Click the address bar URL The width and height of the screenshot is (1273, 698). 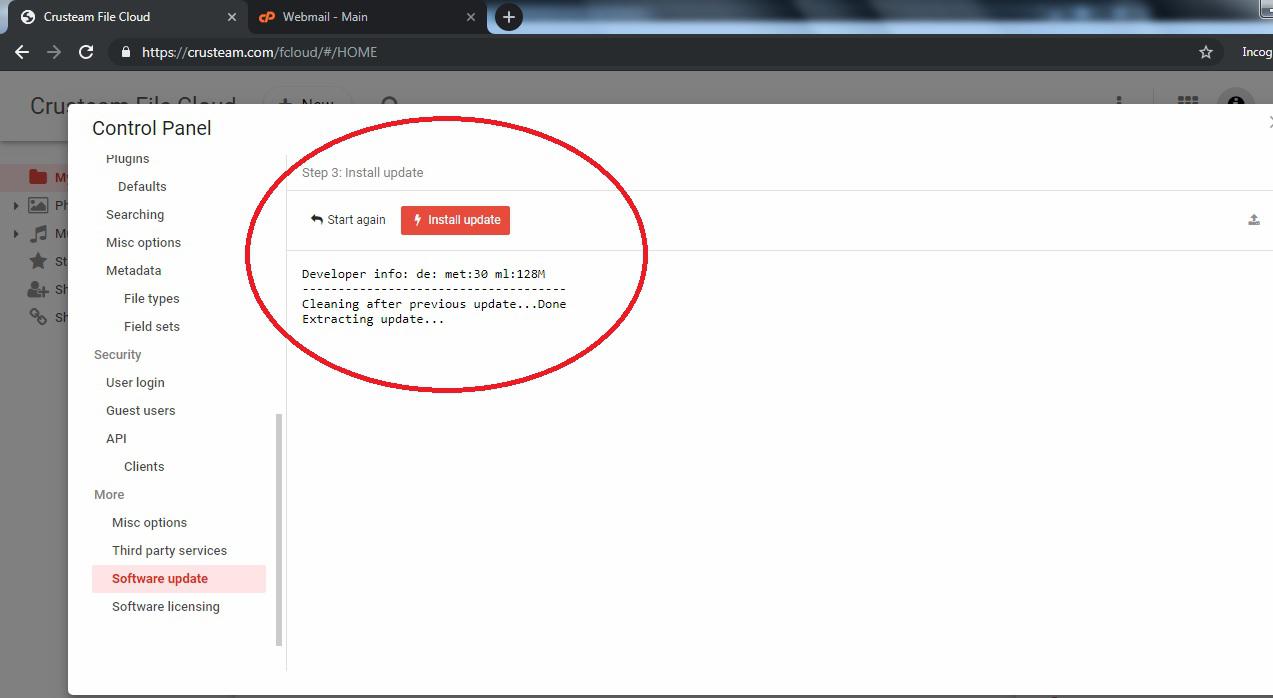(260, 52)
